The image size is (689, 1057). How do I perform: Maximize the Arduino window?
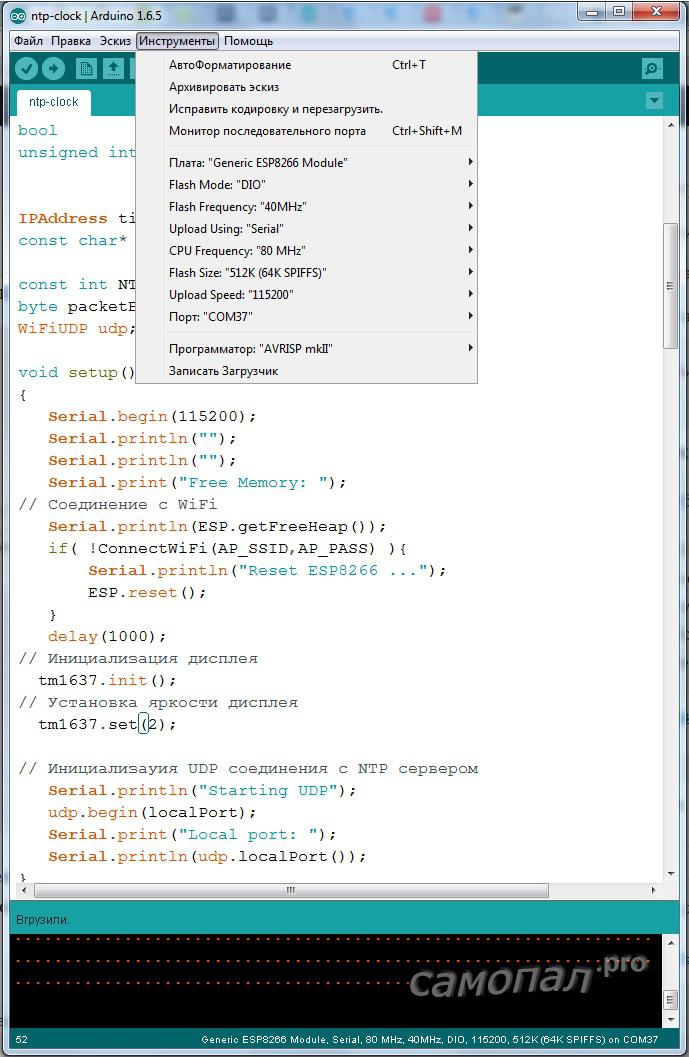click(x=619, y=11)
